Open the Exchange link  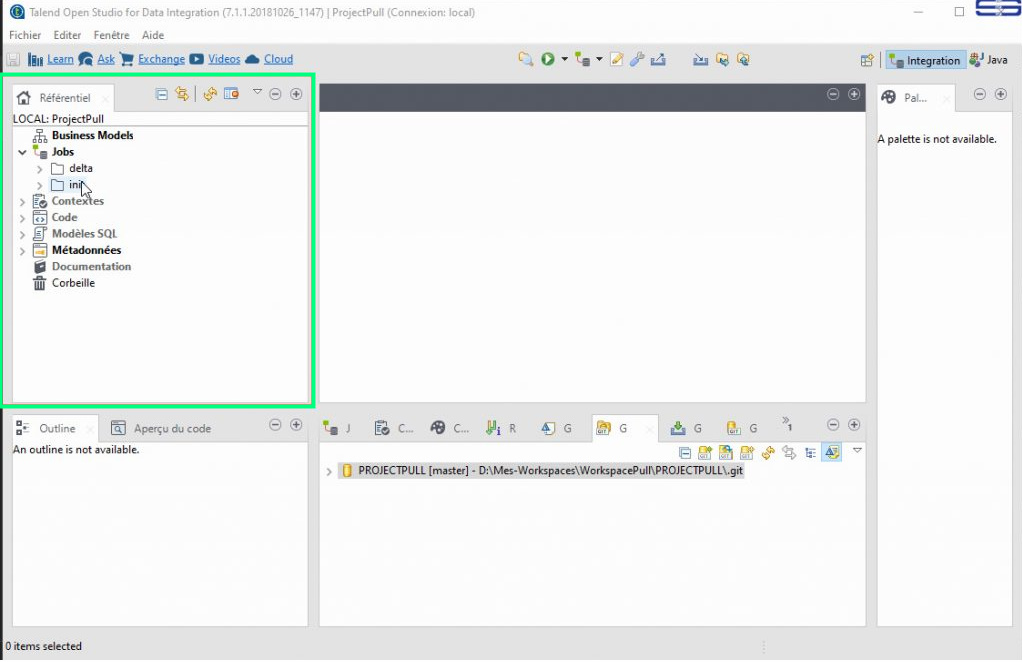point(161,59)
